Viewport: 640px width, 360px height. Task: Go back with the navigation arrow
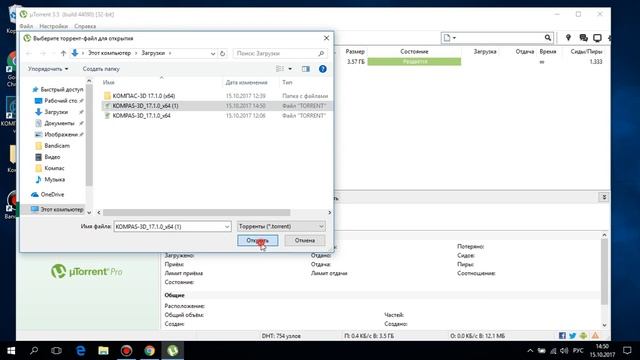click(29, 53)
